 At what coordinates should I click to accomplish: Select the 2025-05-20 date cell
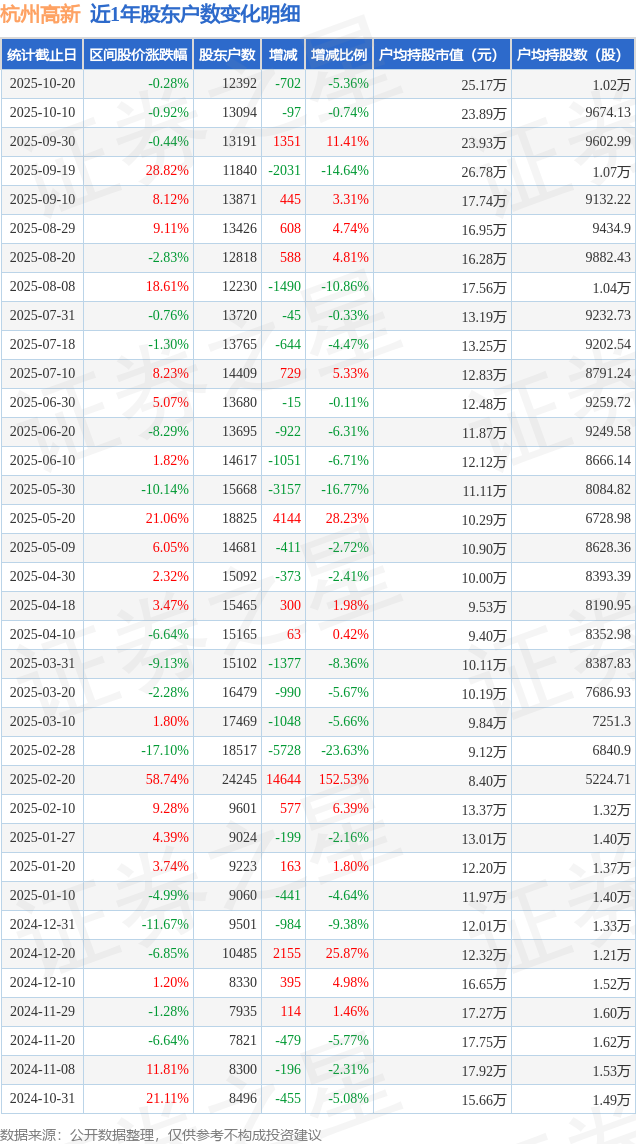click(x=42, y=519)
